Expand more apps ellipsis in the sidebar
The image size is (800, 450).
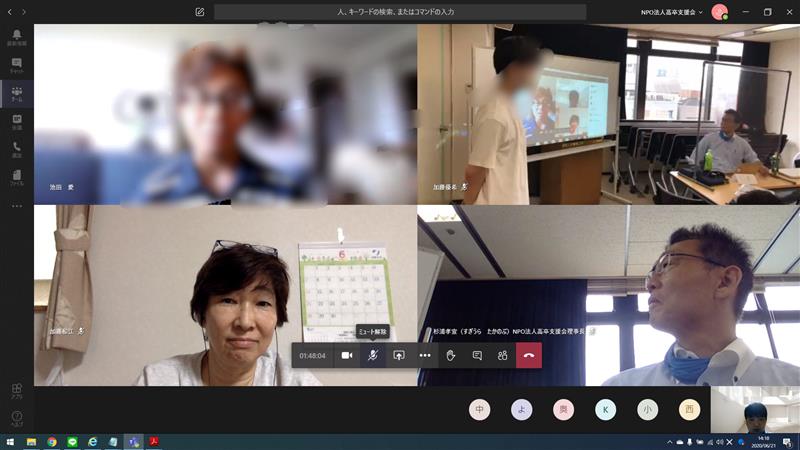[x=16, y=206]
